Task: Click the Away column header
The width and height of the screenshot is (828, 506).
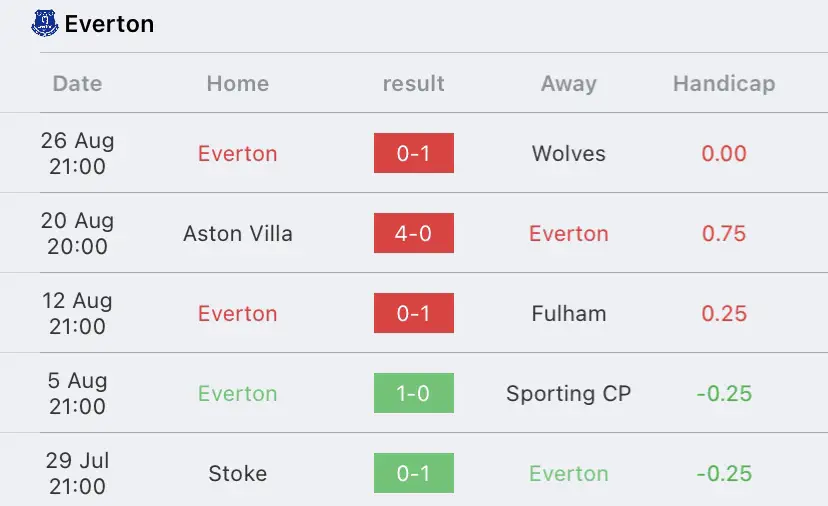Action: coord(569,83)
